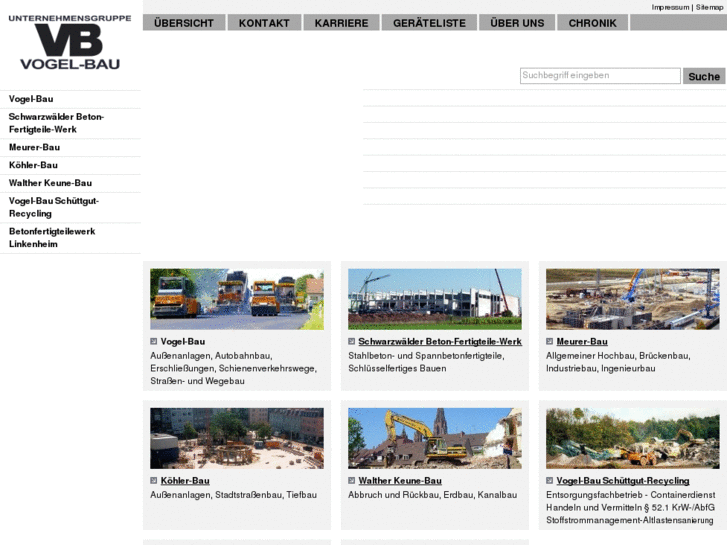Click text 'Entsorgungsfachbetrieb - Containerdienst'

631,495
